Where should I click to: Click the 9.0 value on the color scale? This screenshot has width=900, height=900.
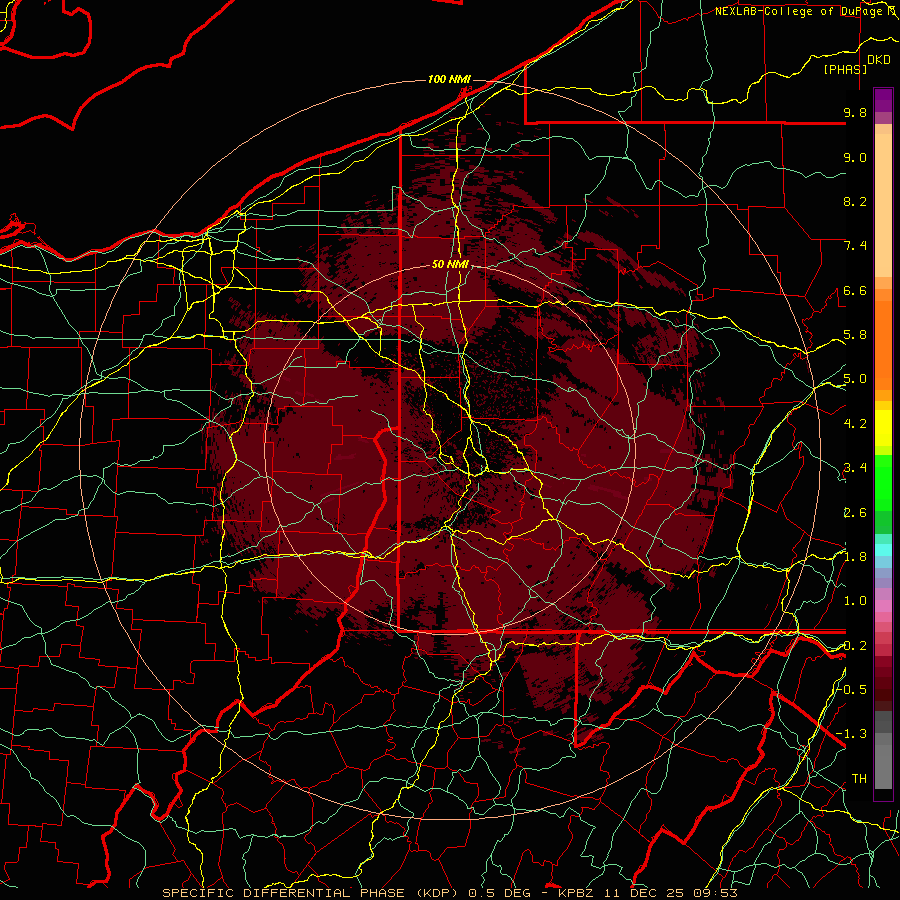[x=855, y=157]
